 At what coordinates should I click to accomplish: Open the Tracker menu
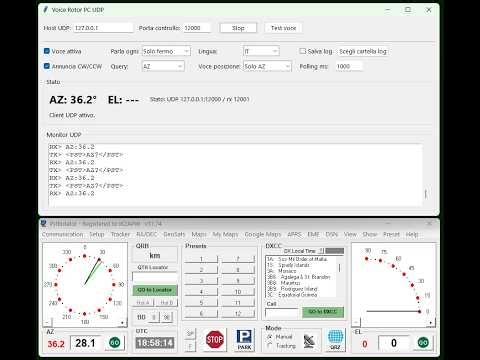[x=120, y=234]
